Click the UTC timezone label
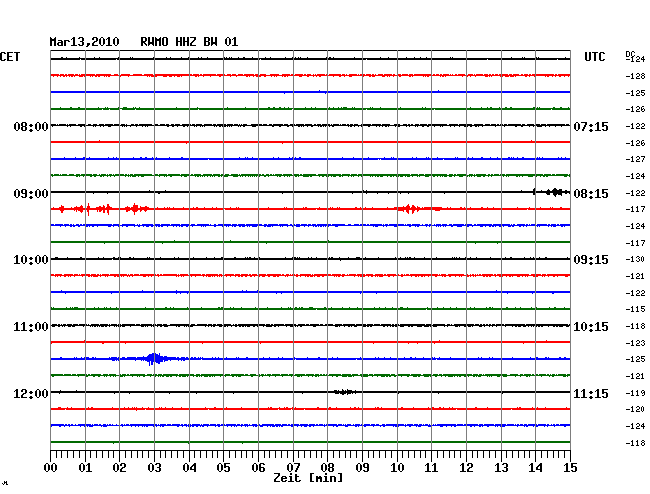The image size is (650, 494). pyautogui.click(x=595, y=57)
